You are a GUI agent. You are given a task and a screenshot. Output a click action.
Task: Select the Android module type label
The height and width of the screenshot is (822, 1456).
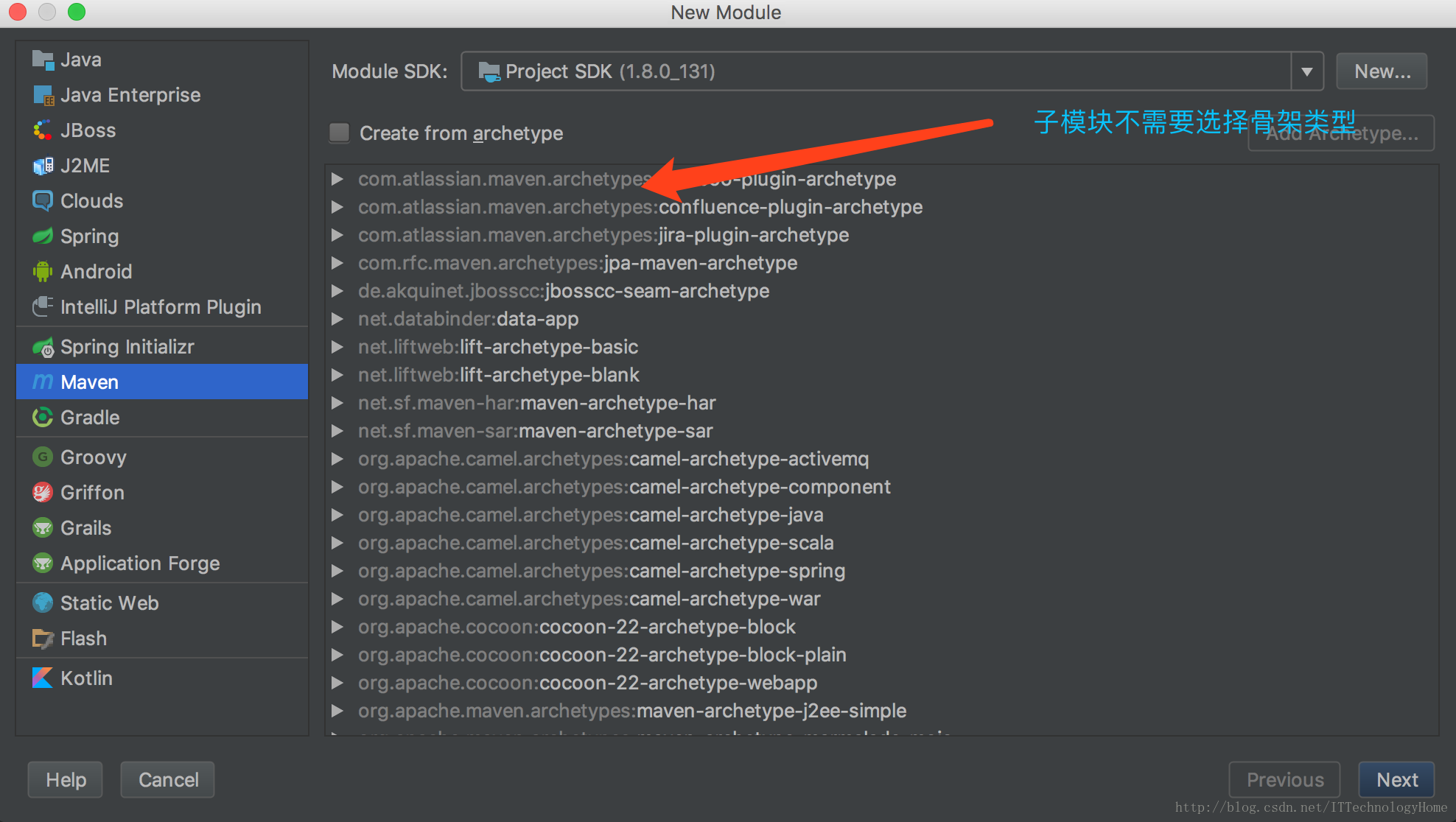point(97,272)
